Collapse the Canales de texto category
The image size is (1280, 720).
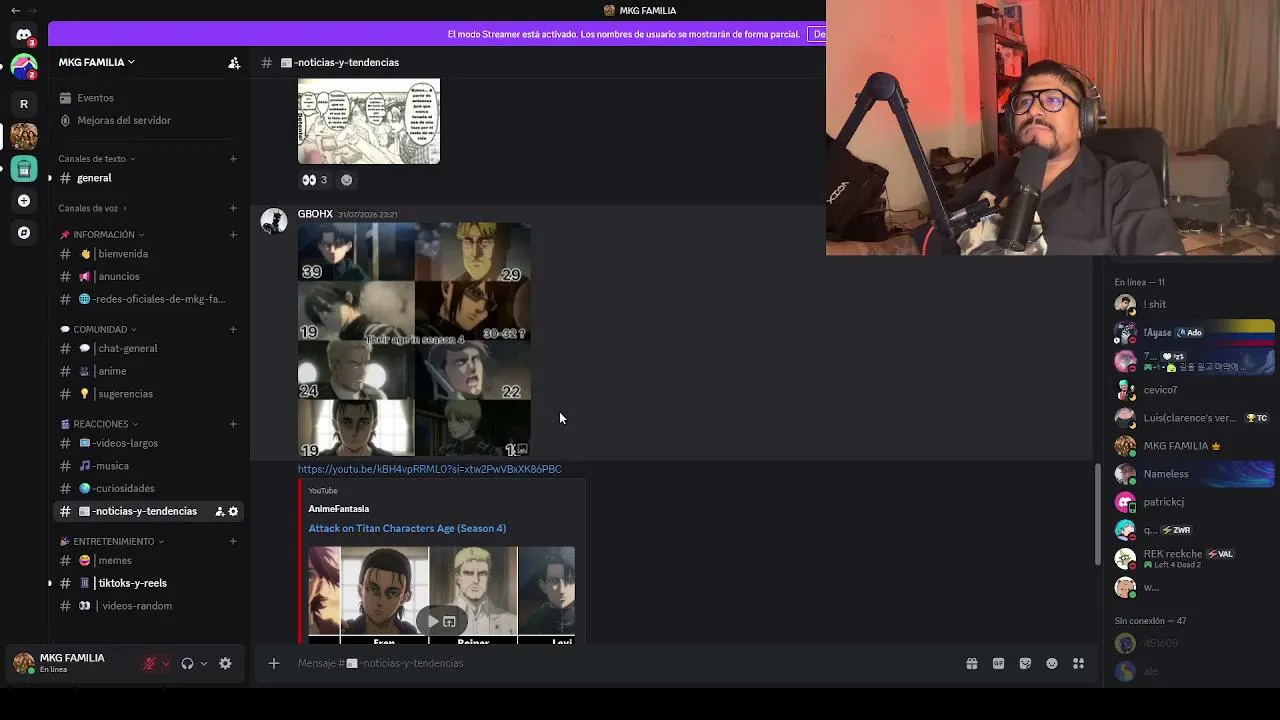pyautogui.click(x=96, y=158)
